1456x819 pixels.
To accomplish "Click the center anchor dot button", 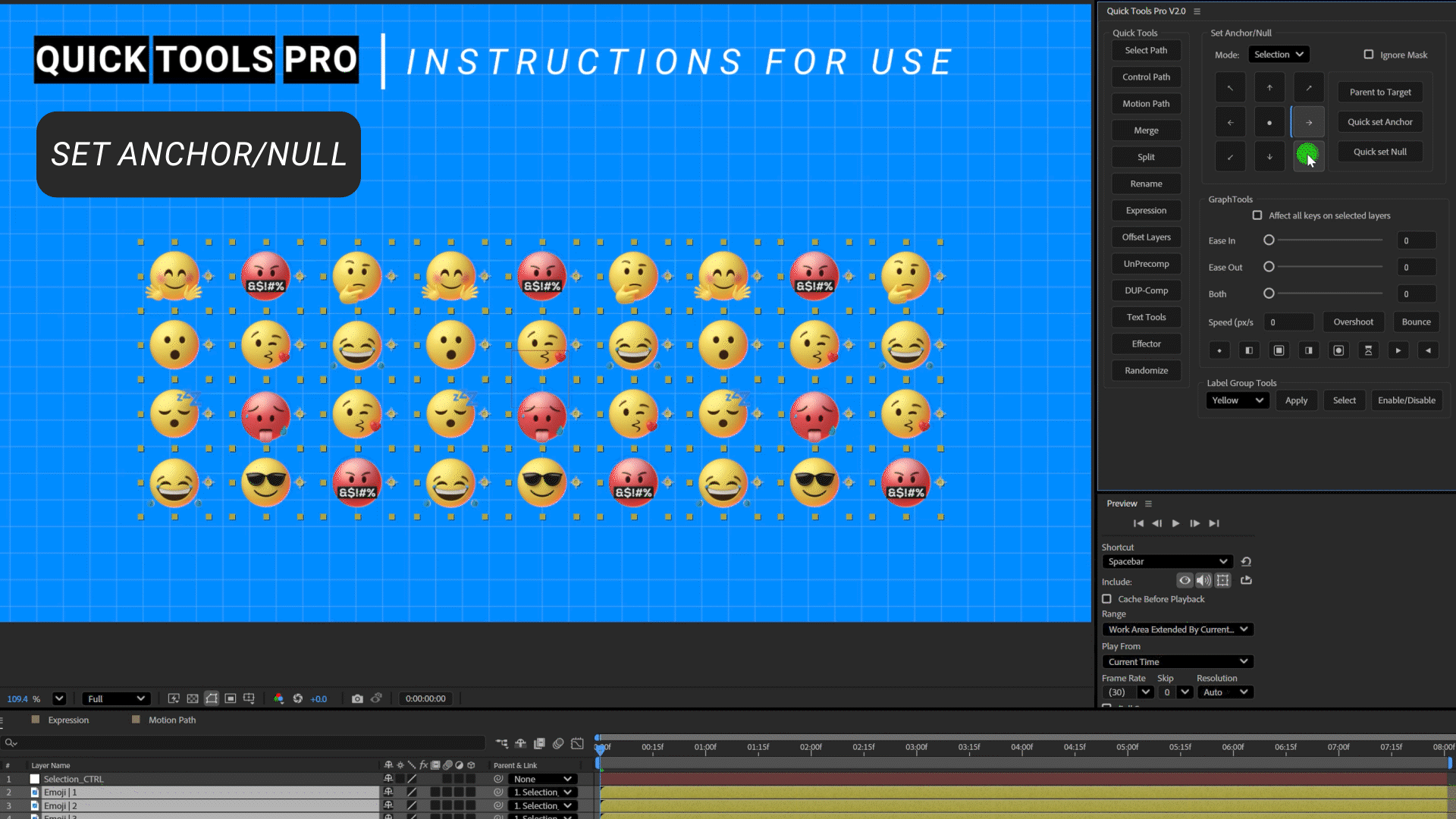I will [x=1269, y=122].
